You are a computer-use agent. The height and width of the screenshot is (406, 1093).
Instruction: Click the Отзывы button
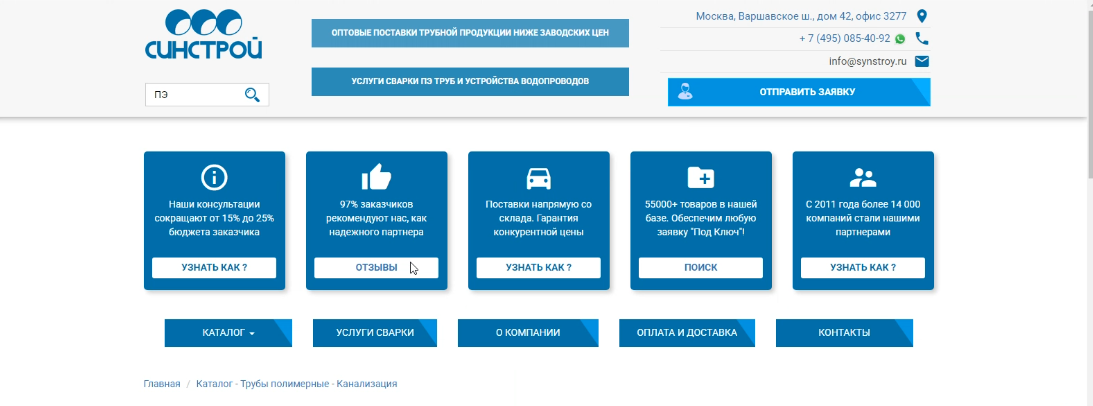pyautogui.click(x=376, y=268)
